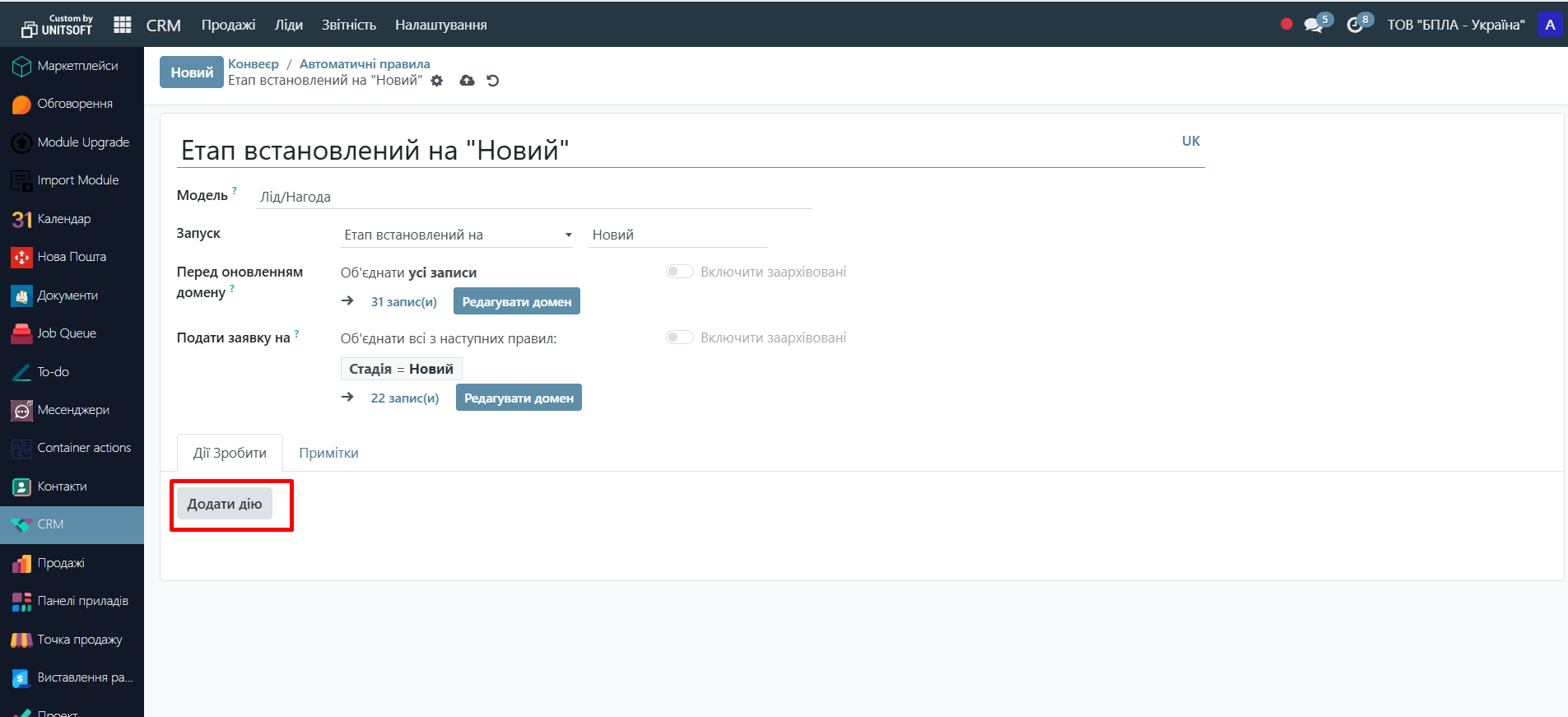Click the 31 запис(и) link
Screen dimensions: 1568x717
pyautogui.click(x=403, y=302)
